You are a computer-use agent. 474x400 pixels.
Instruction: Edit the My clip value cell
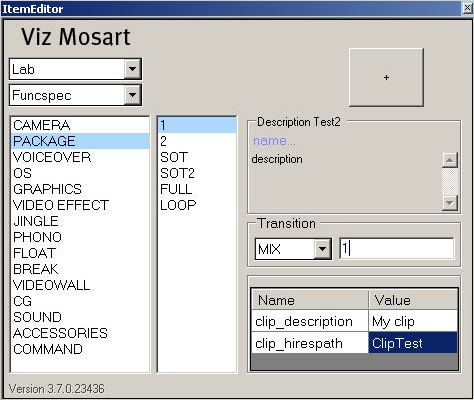click(x=413, y=321)
